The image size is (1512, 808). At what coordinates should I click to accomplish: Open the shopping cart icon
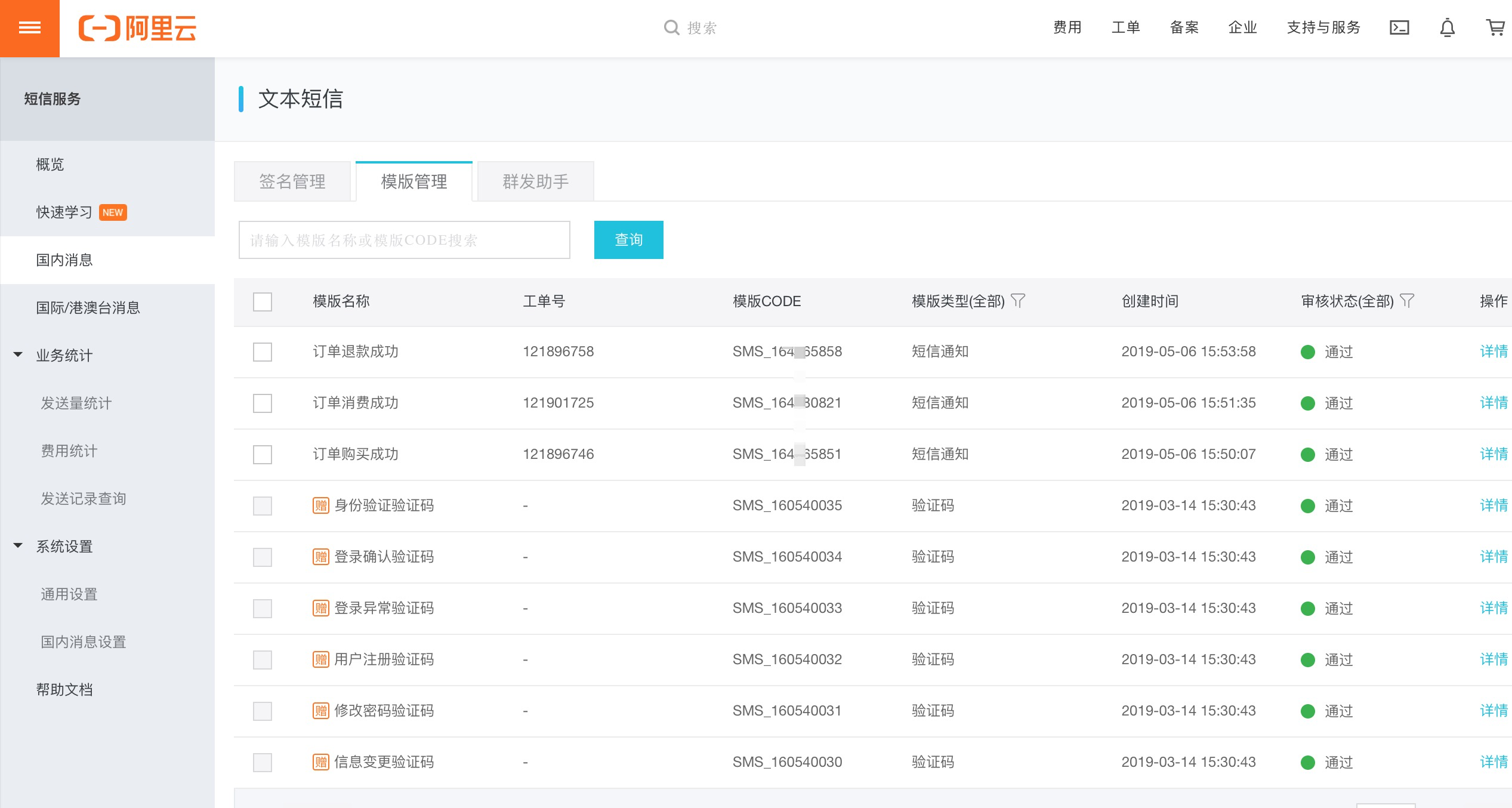[x=1495, y=27]
